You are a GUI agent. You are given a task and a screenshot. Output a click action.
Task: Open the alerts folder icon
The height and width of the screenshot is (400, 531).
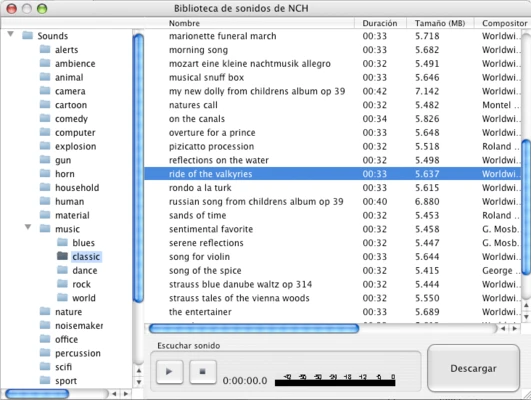(45, 49)
